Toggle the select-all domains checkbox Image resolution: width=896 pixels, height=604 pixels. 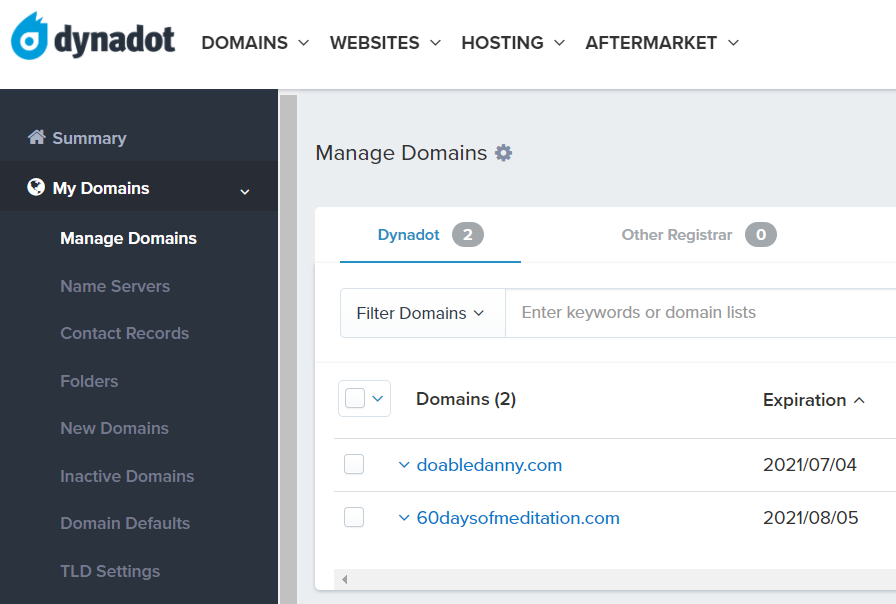pos(355,398)
